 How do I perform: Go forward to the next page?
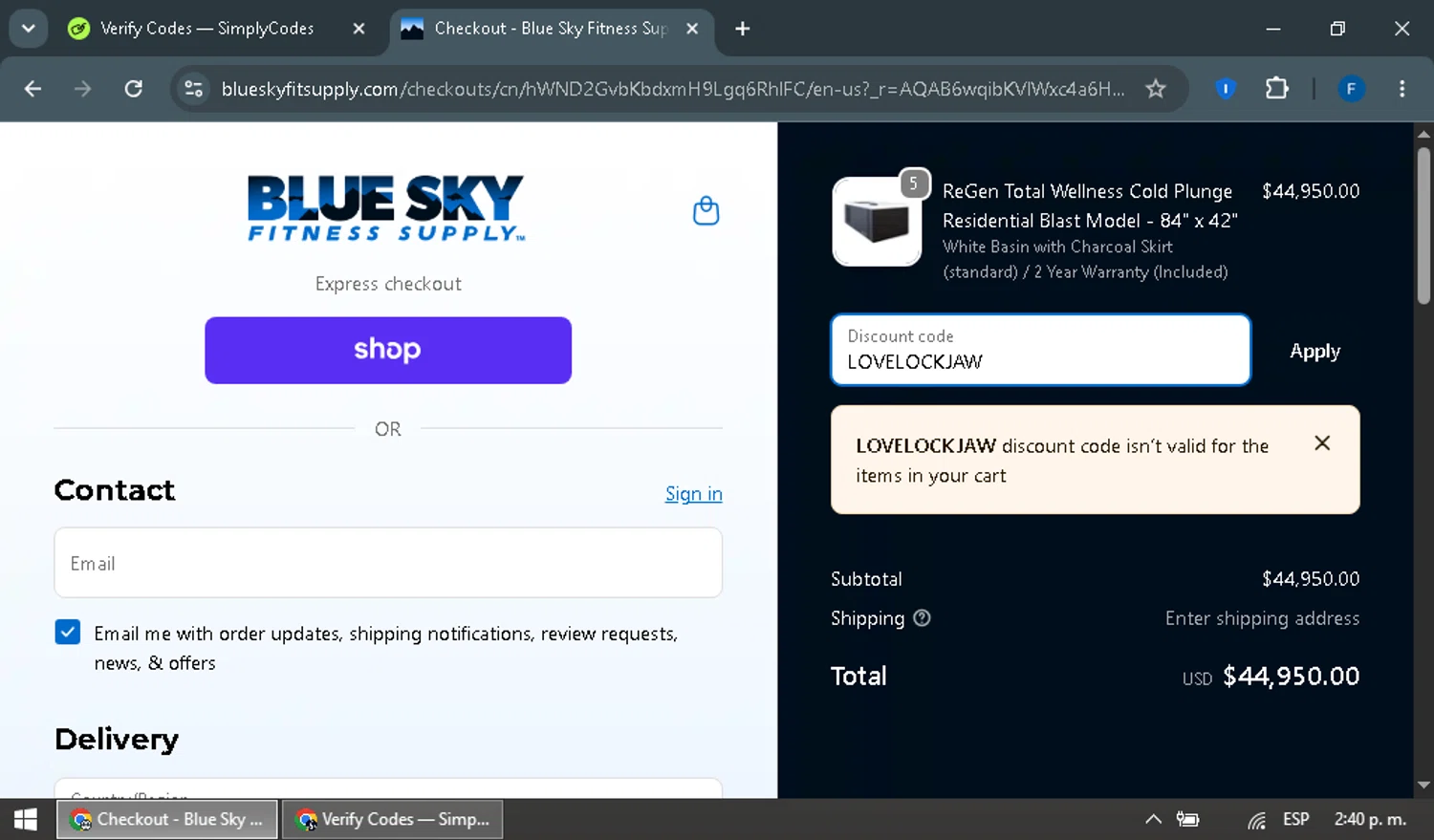click(x=83, y=89)
